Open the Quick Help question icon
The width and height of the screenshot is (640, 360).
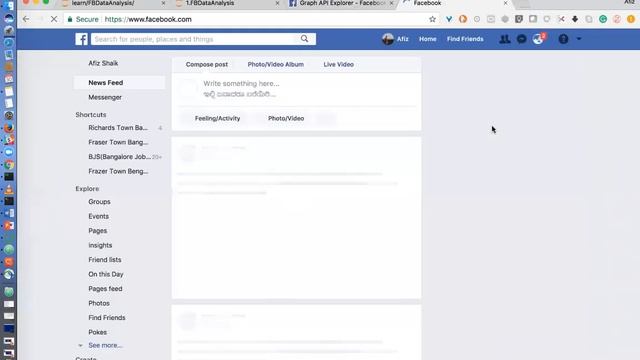click(x=563, y=39)
